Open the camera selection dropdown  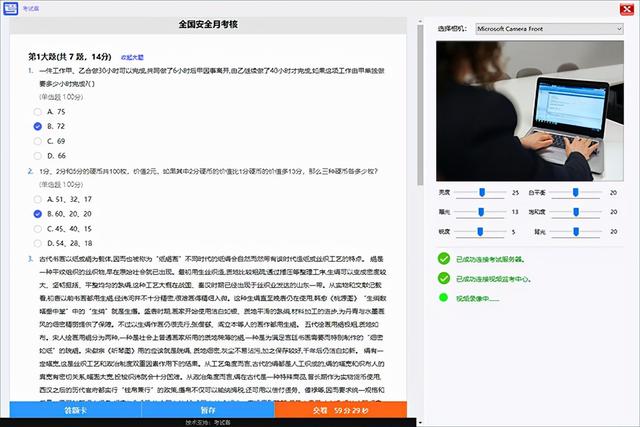[549, 29]
